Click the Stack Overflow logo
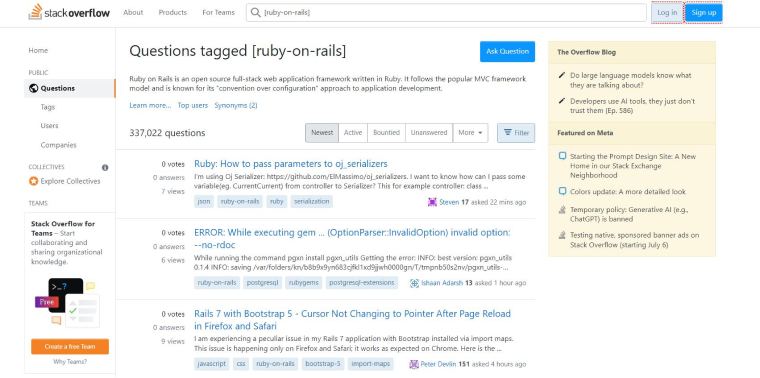Viewport: 760px width, 378px height. [x=69, y=12]
